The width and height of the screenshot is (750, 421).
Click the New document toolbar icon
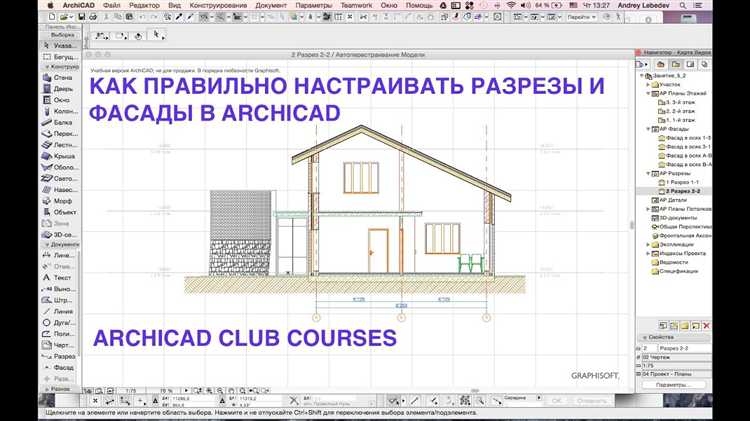(x=52, y=17)
